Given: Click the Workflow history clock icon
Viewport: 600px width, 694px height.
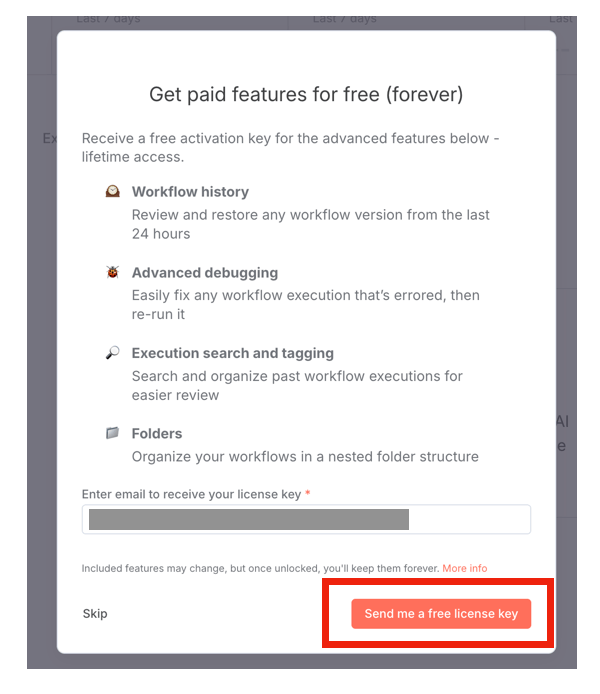Looking at the screenshot, I should [113, 192].
